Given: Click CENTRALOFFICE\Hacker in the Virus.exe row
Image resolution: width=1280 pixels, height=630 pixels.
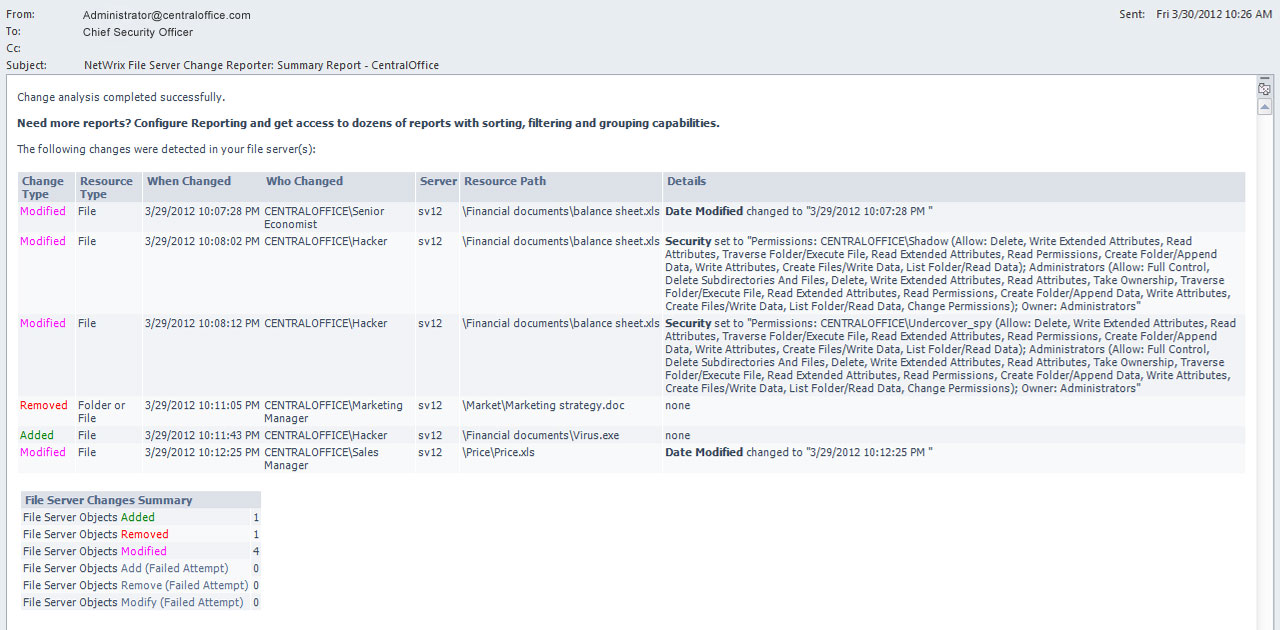Looking at the screenshot, I should [x=326, y=435].
